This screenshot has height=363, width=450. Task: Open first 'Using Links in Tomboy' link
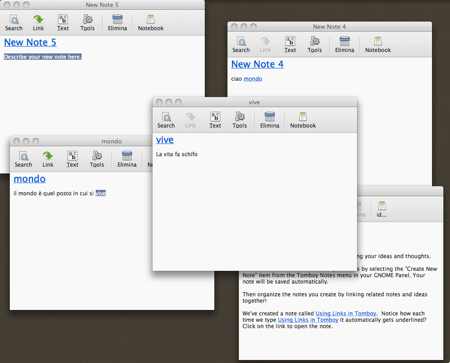click(x=346, y=313)
